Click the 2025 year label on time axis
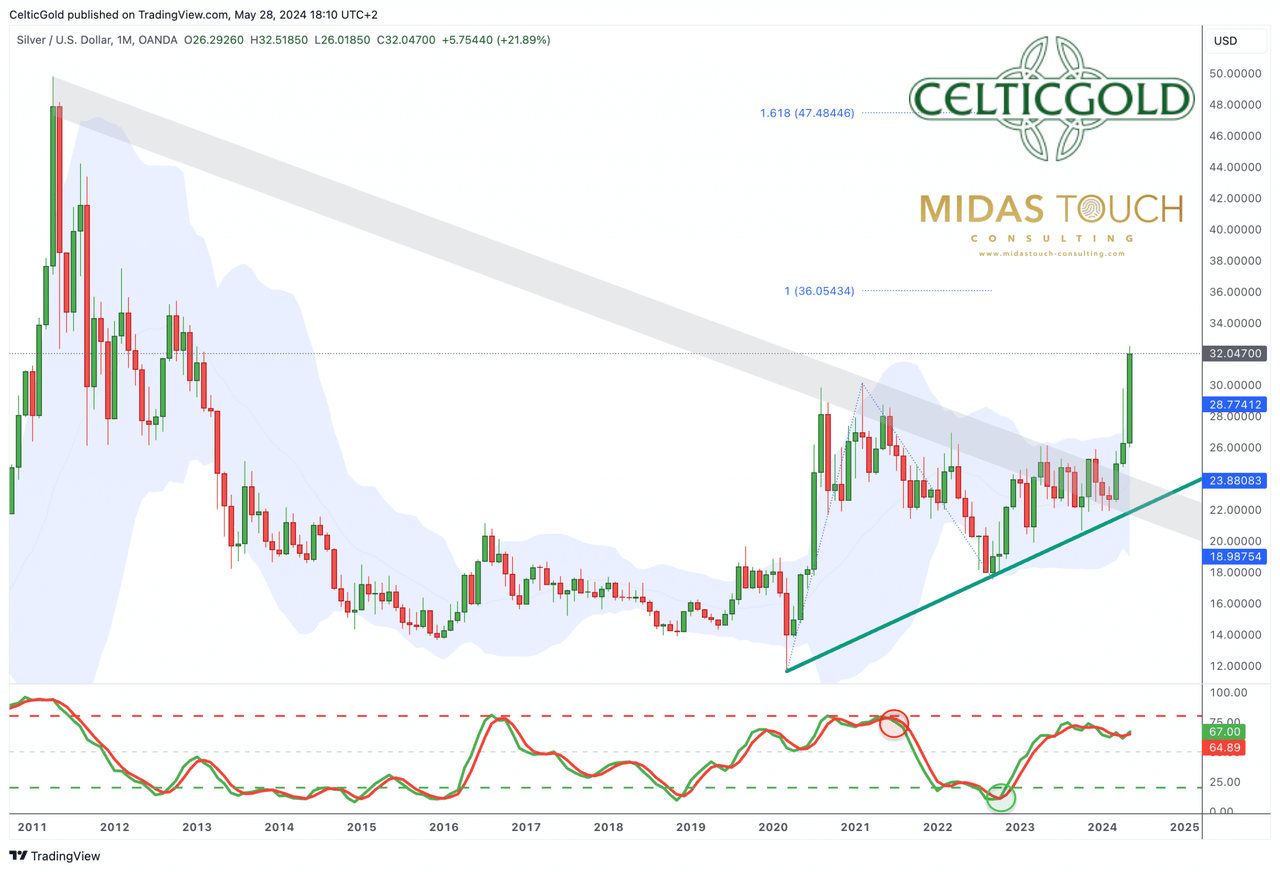Viewport: 1280px width, 872px height. 1184,828
